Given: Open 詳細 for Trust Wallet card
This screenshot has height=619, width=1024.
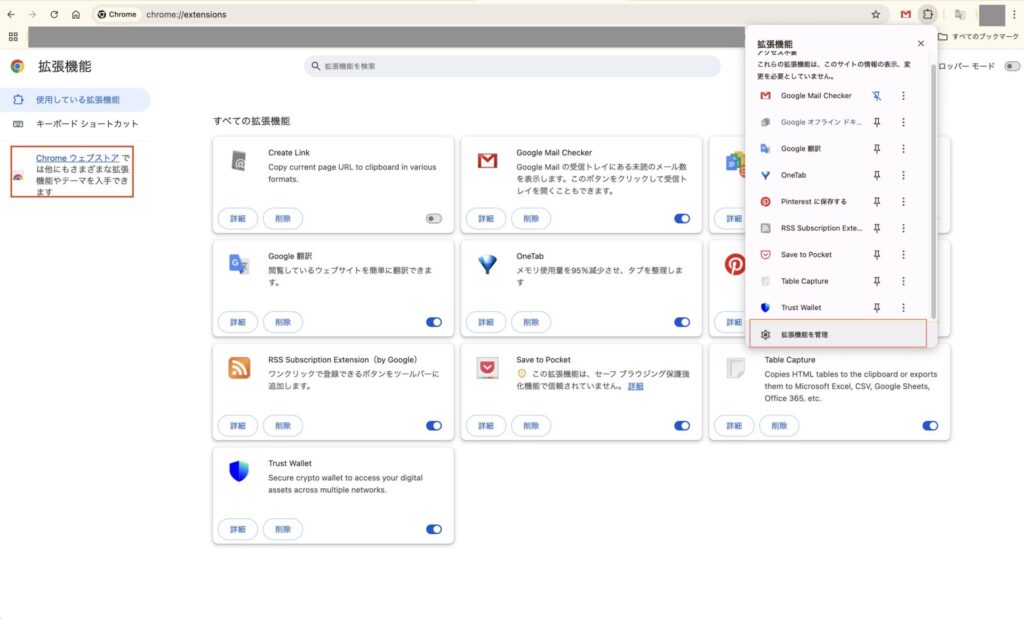Looking at the screenshot, I should [x=238, y=530].
